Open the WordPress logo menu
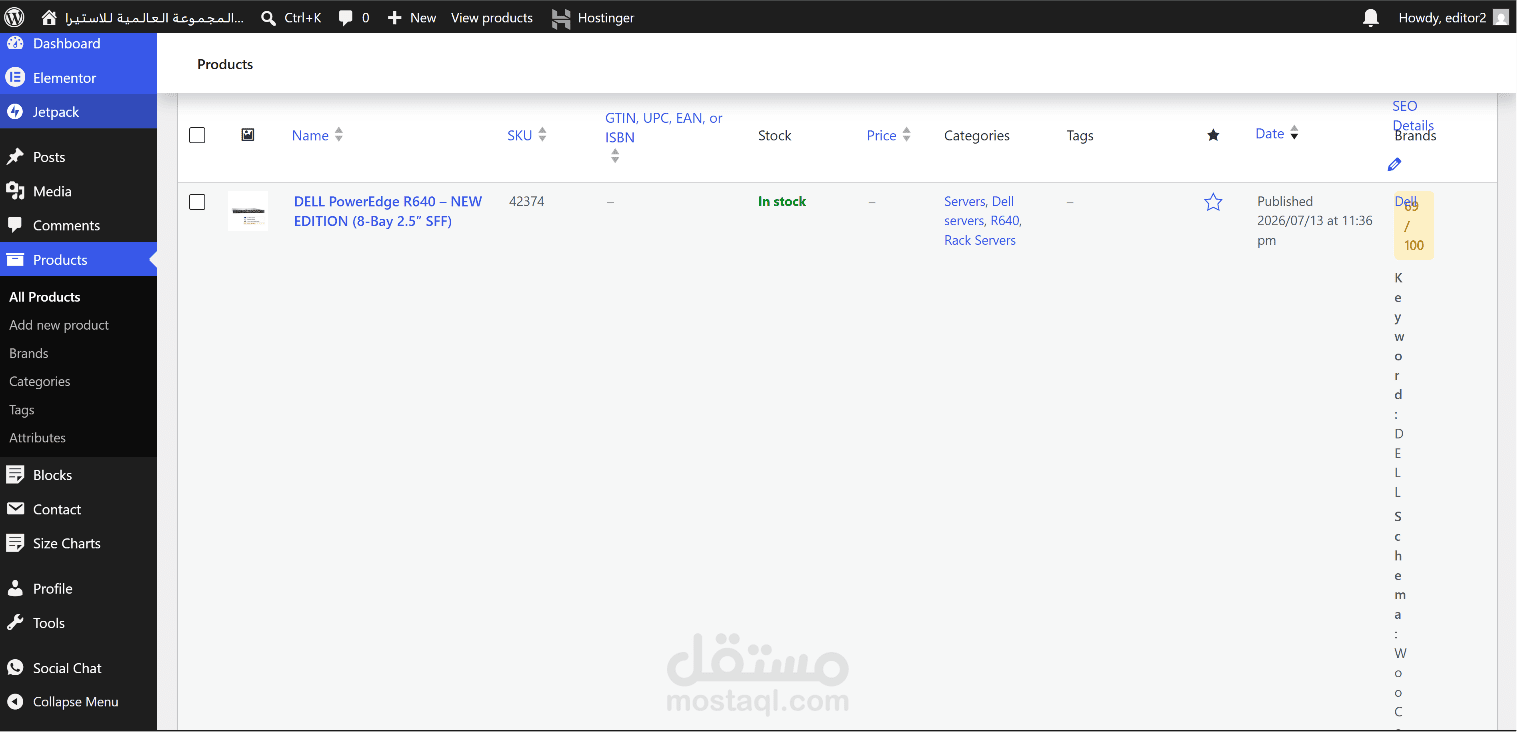This screenshot has height=732, width=1517. click(15, 17)
